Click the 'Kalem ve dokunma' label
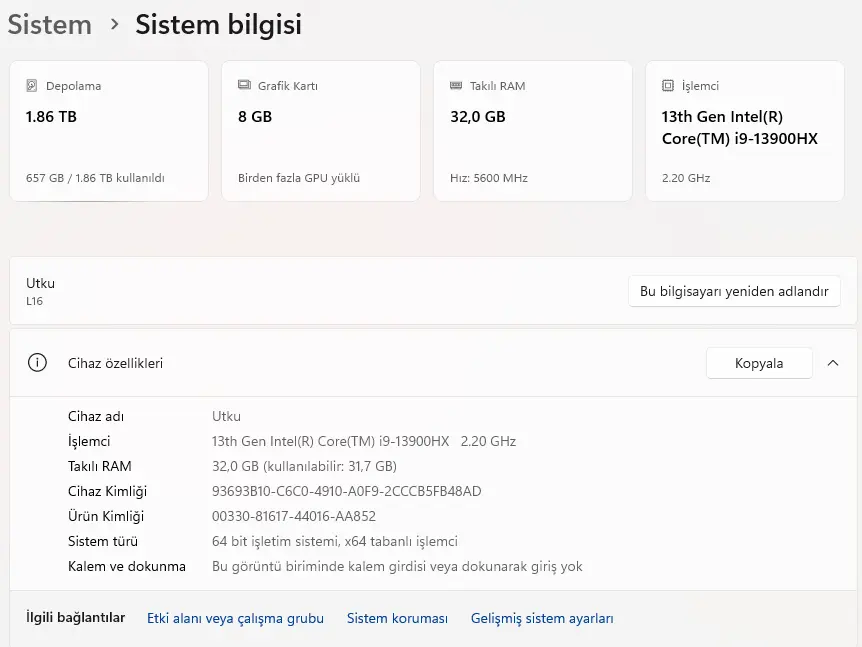This screenshot has width=862, height=647. coord(126,566)
